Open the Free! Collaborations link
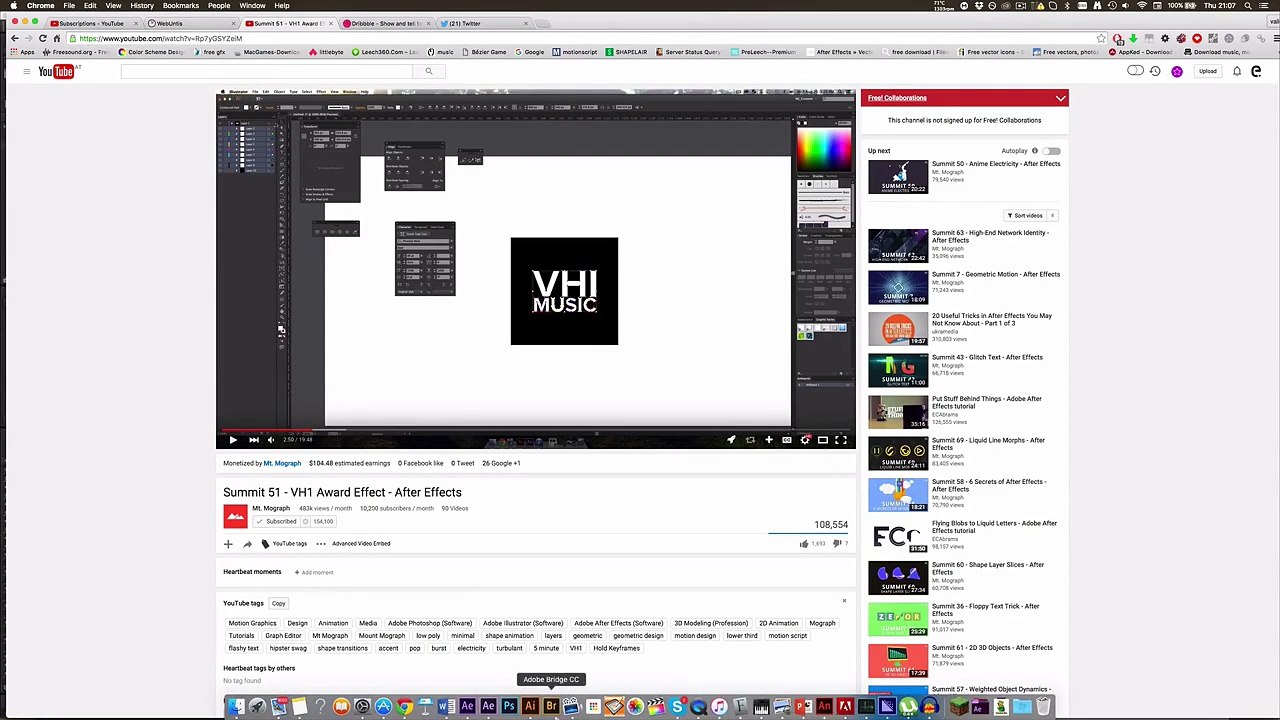1280x720 pixels. click(x=897, y=98)
